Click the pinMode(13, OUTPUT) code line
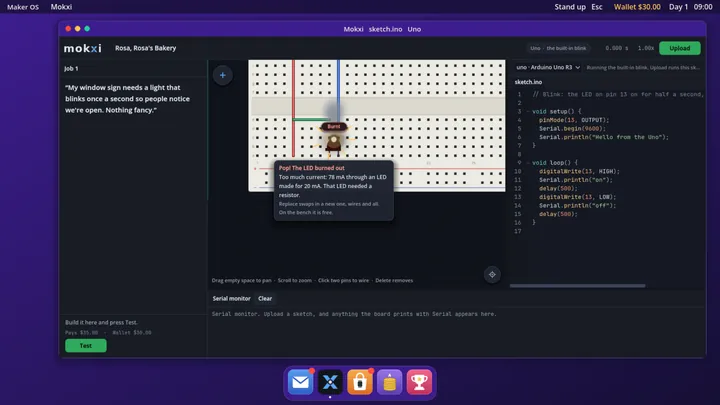 coord(574,120)
